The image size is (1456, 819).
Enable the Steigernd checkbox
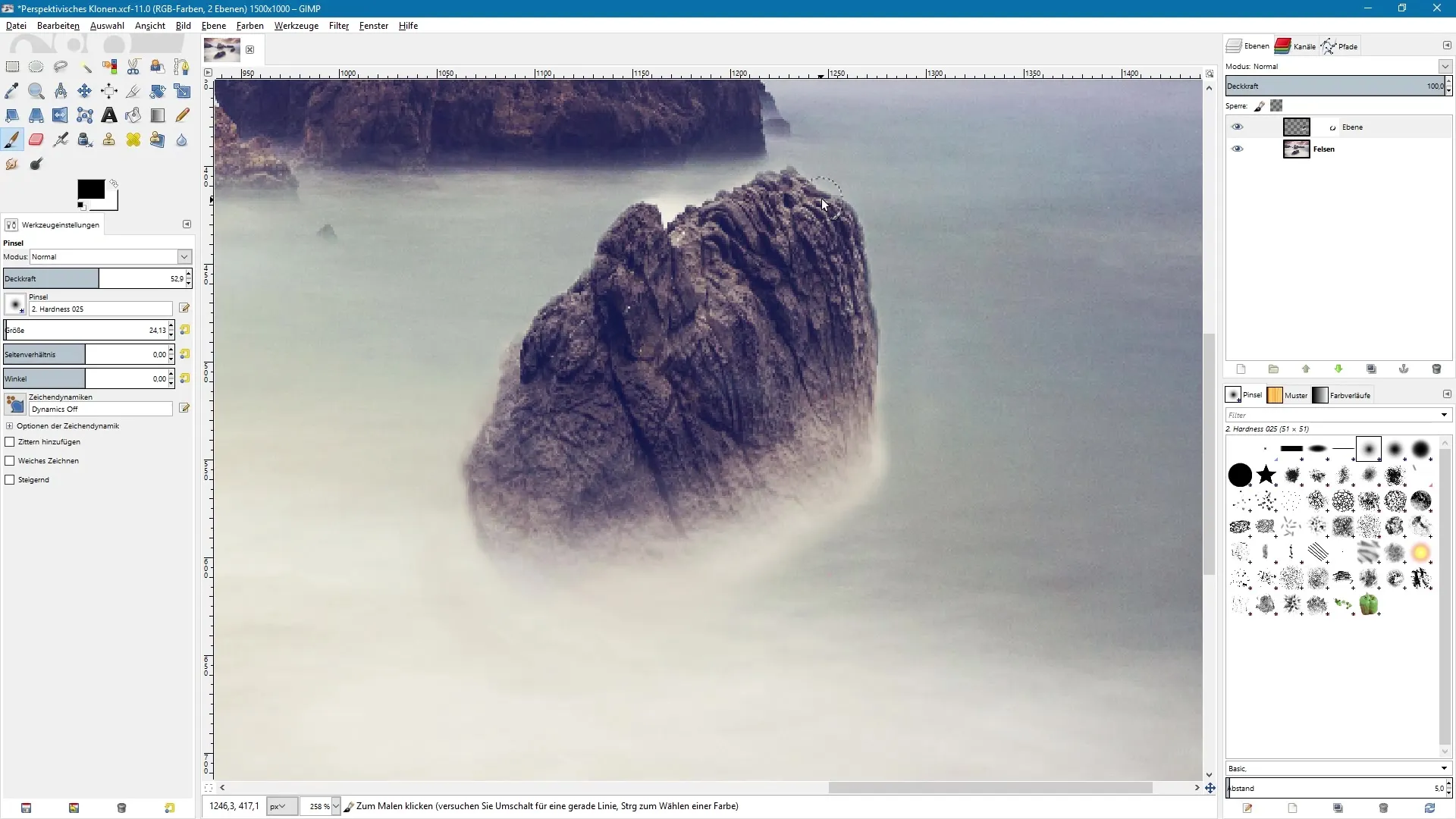click(10, 479)
